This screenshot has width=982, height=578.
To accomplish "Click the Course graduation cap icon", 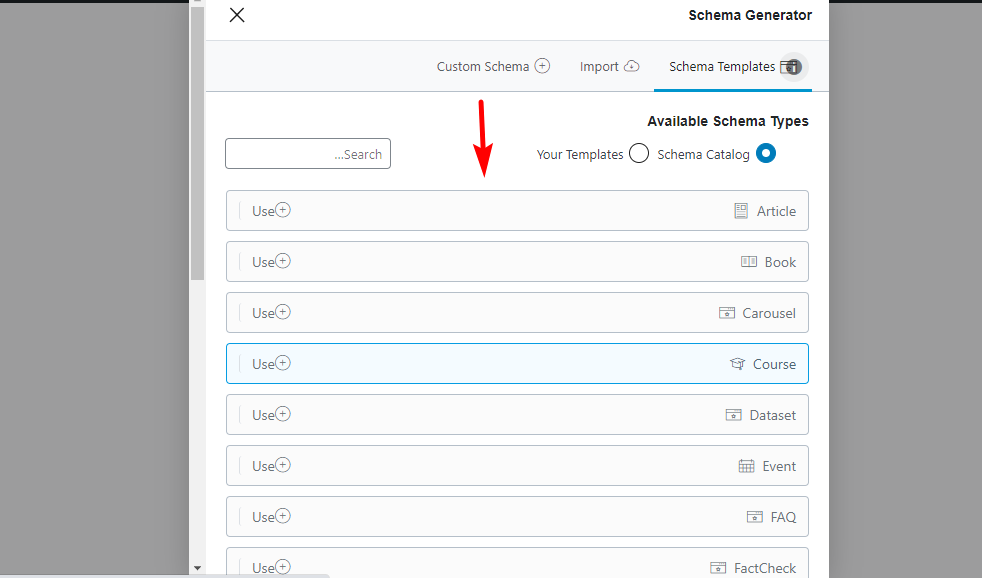I will click(738, 364).
